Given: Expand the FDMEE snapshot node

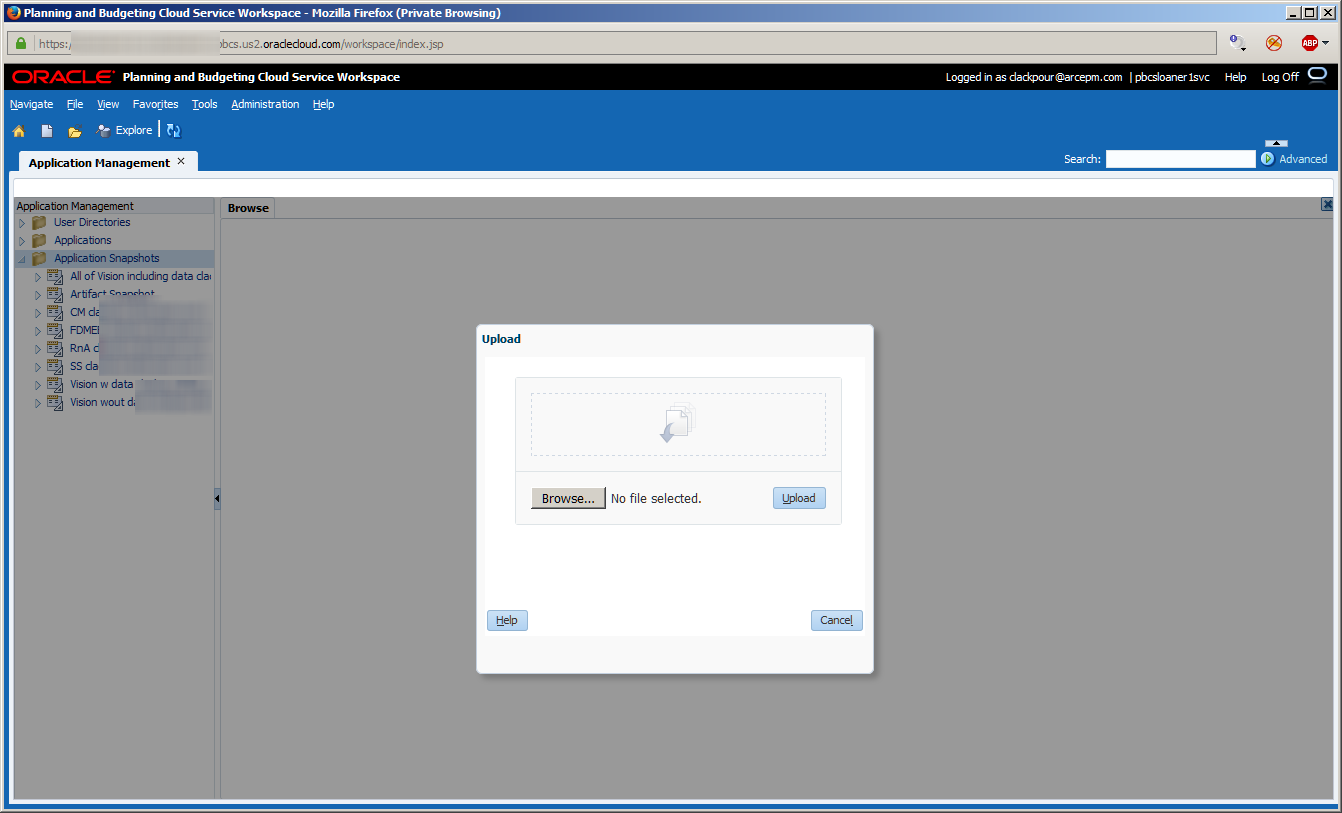Looking at the screenshot, I should click(x=38, y=331).
